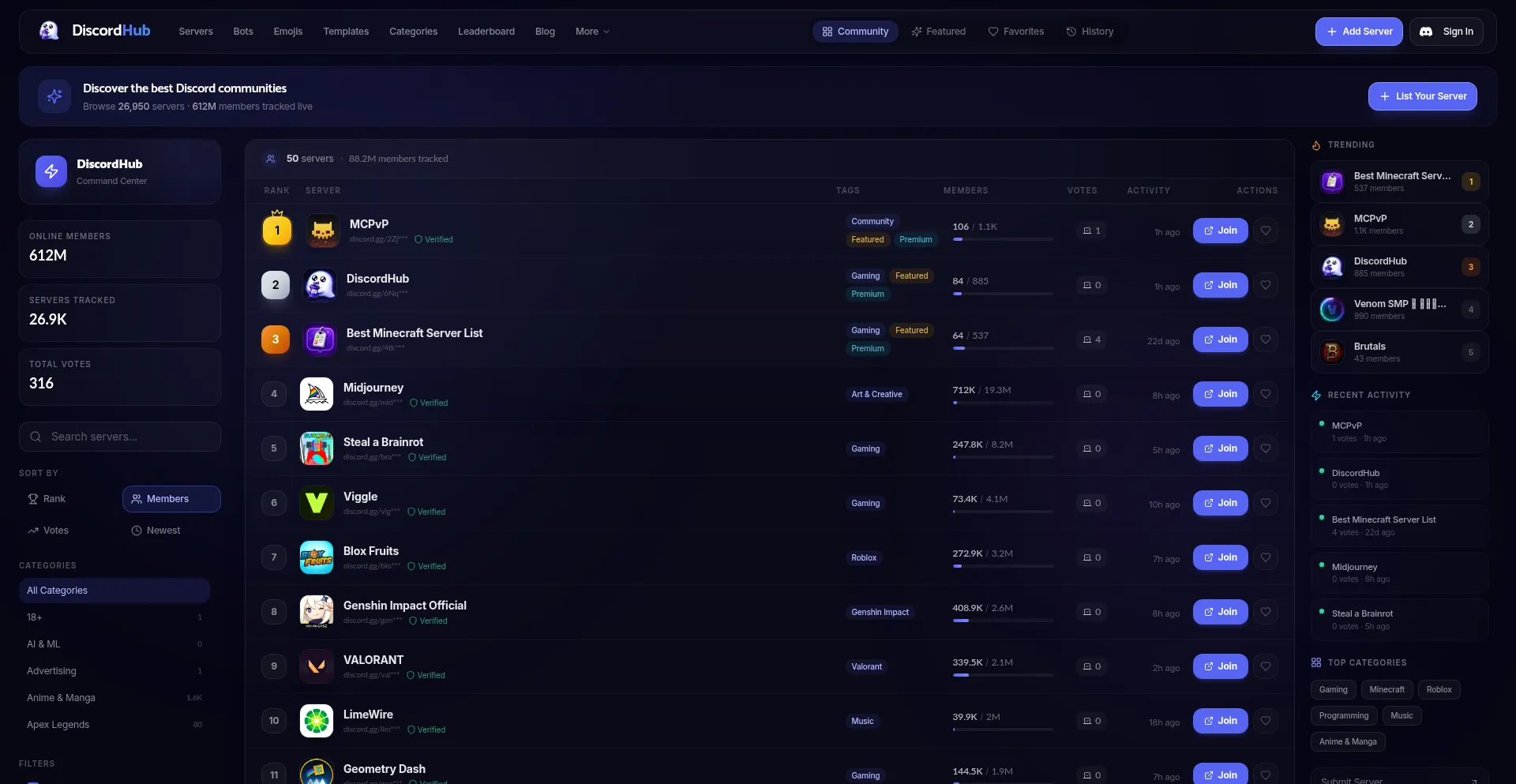Favorite the DiscordHub server row heart
1516x784 pixels.
coord(1266,285)
